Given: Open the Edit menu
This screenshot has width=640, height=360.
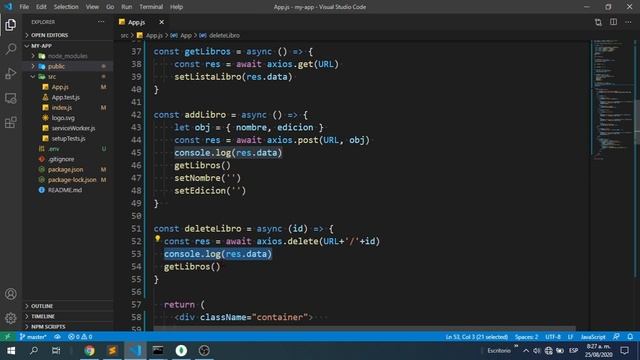Looking at the screenshot, I should point(41,7).
